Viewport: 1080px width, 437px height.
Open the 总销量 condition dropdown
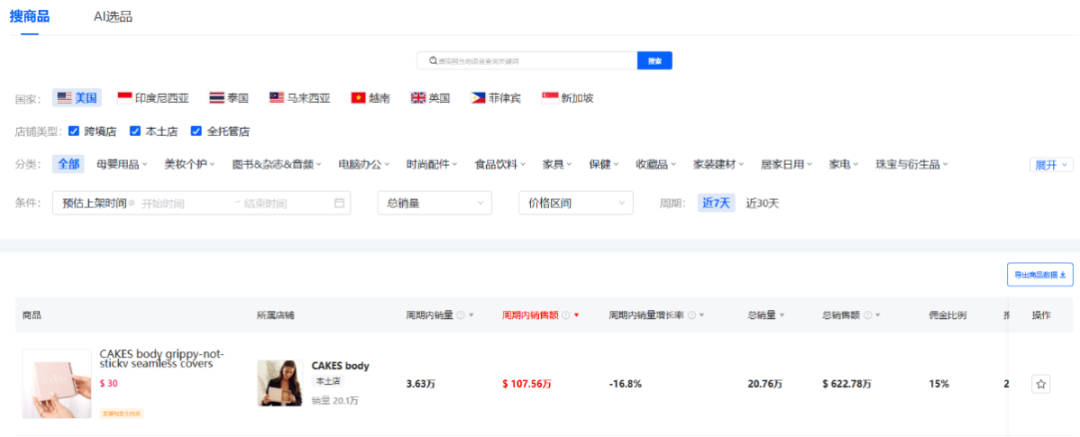(434, 203)
